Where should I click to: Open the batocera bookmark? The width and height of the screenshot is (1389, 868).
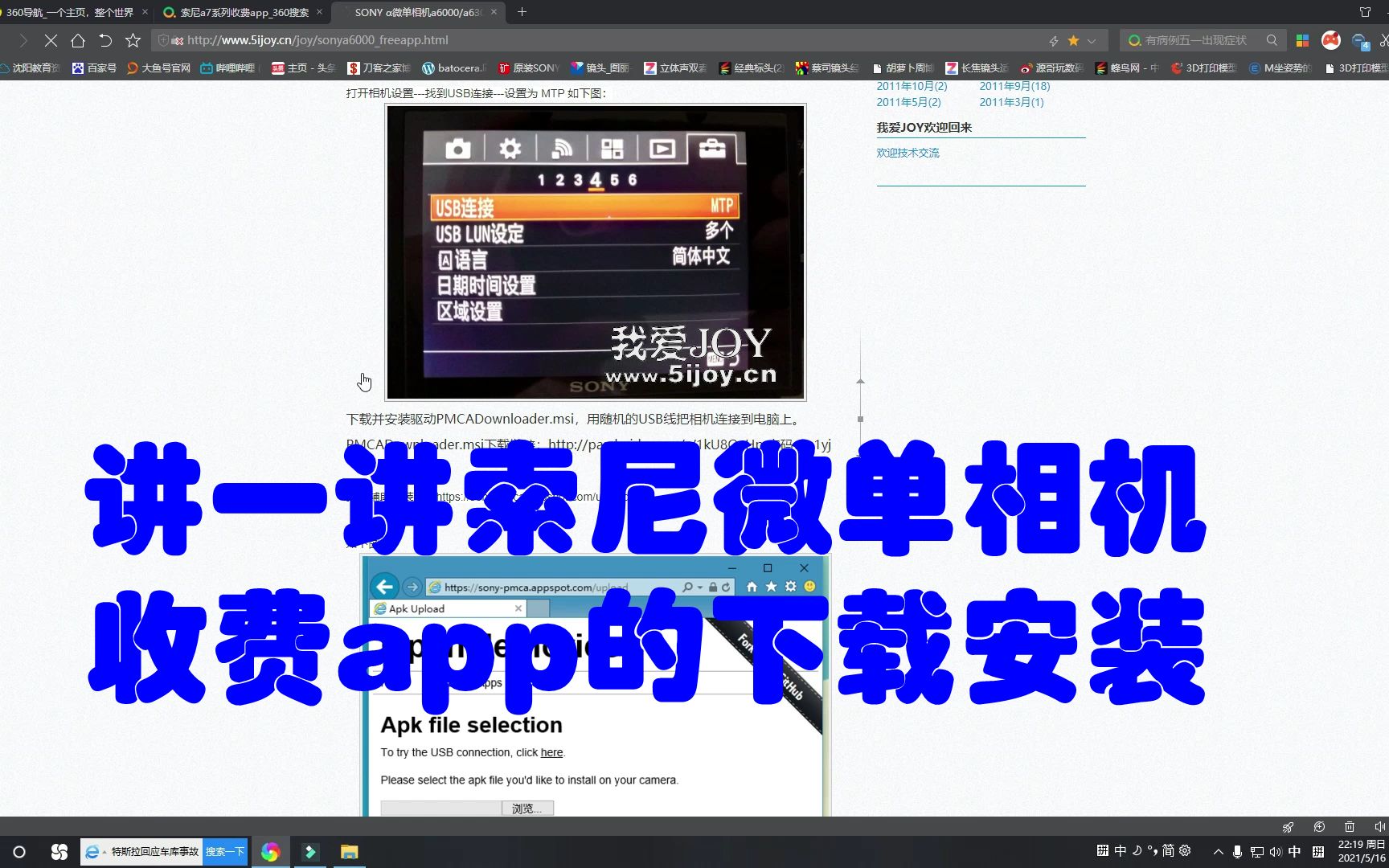454,68
